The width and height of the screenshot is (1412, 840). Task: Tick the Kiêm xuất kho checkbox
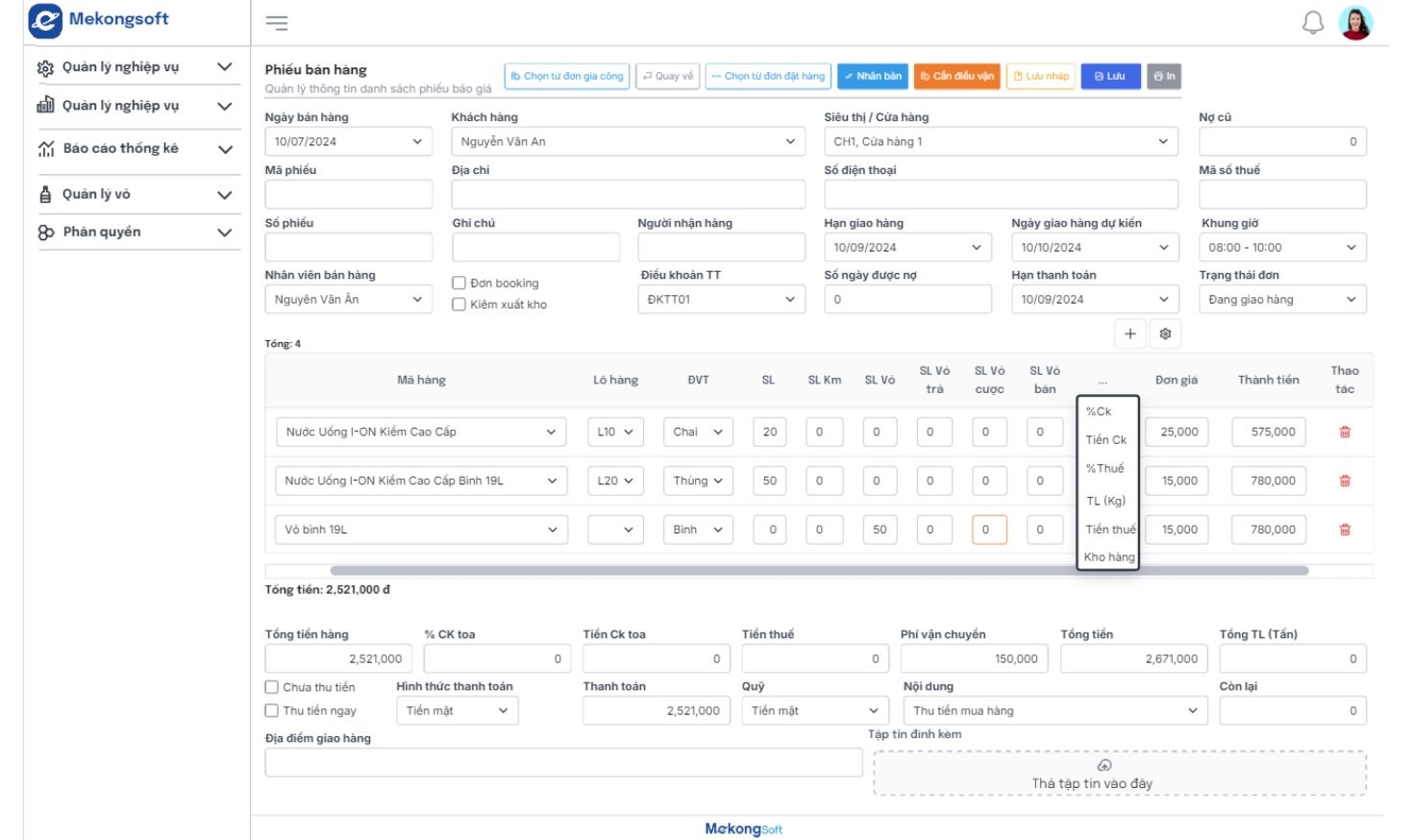pyautogui.click(x=459, y=305)
